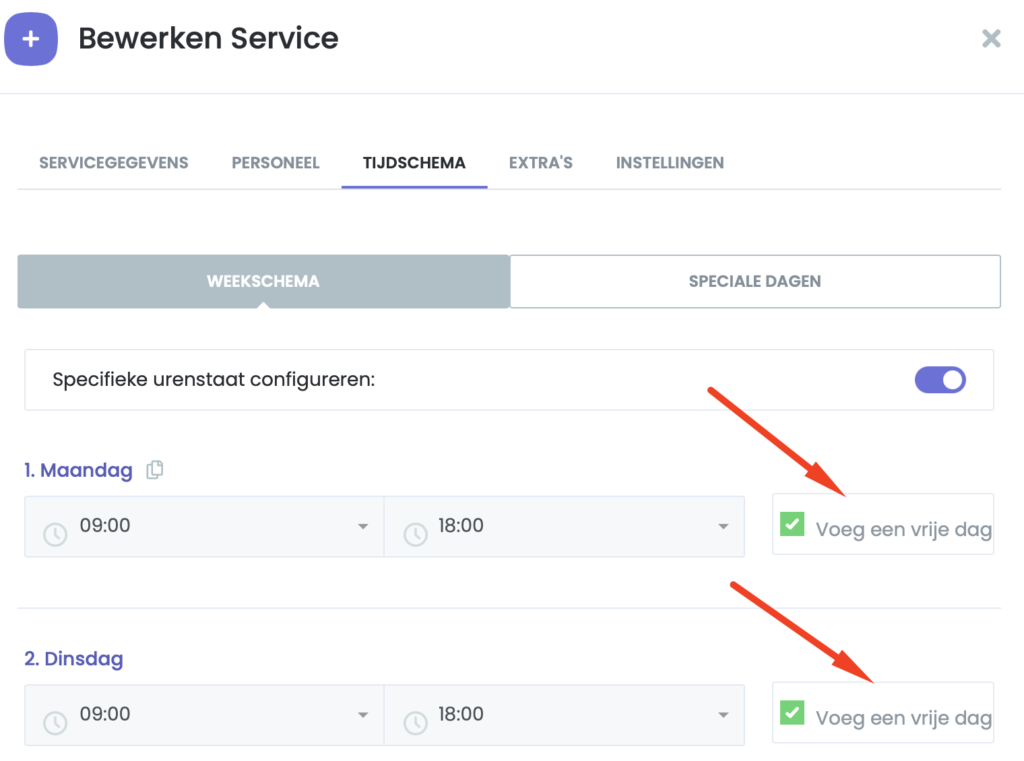Click the purple plus icon in header
The height and width of the screenshot is (761, 1024).
pyautogui.click(x=30, y=39)
